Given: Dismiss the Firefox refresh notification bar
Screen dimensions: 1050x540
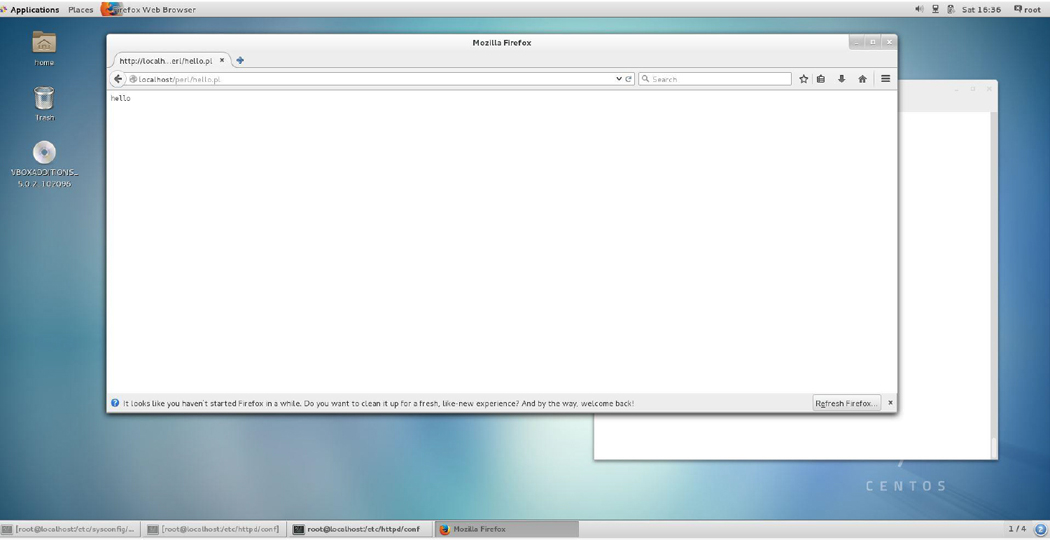Looking at the screenshot, I should pyautogui.click(x=891, y=403).
